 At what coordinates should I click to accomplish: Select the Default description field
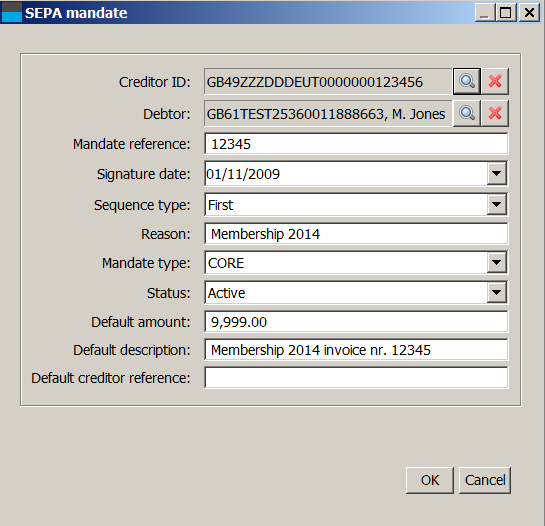[356, 349]
